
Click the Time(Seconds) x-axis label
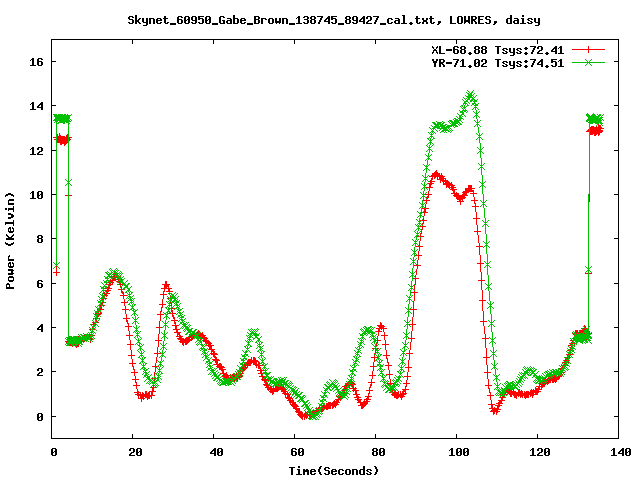click(334, 470)
